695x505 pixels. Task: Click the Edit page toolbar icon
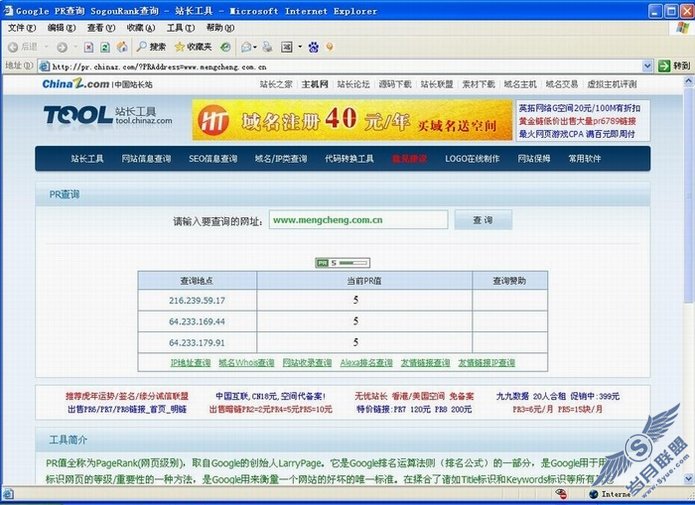pyautogui.click(x=287, y=47)
